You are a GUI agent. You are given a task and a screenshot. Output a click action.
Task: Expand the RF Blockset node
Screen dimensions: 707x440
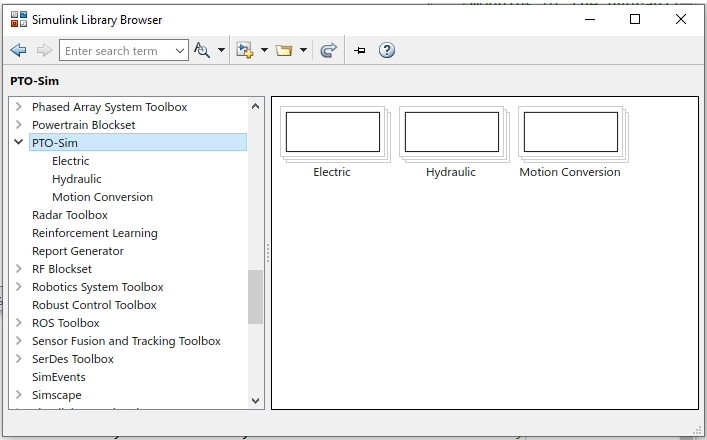click(18, 269)
